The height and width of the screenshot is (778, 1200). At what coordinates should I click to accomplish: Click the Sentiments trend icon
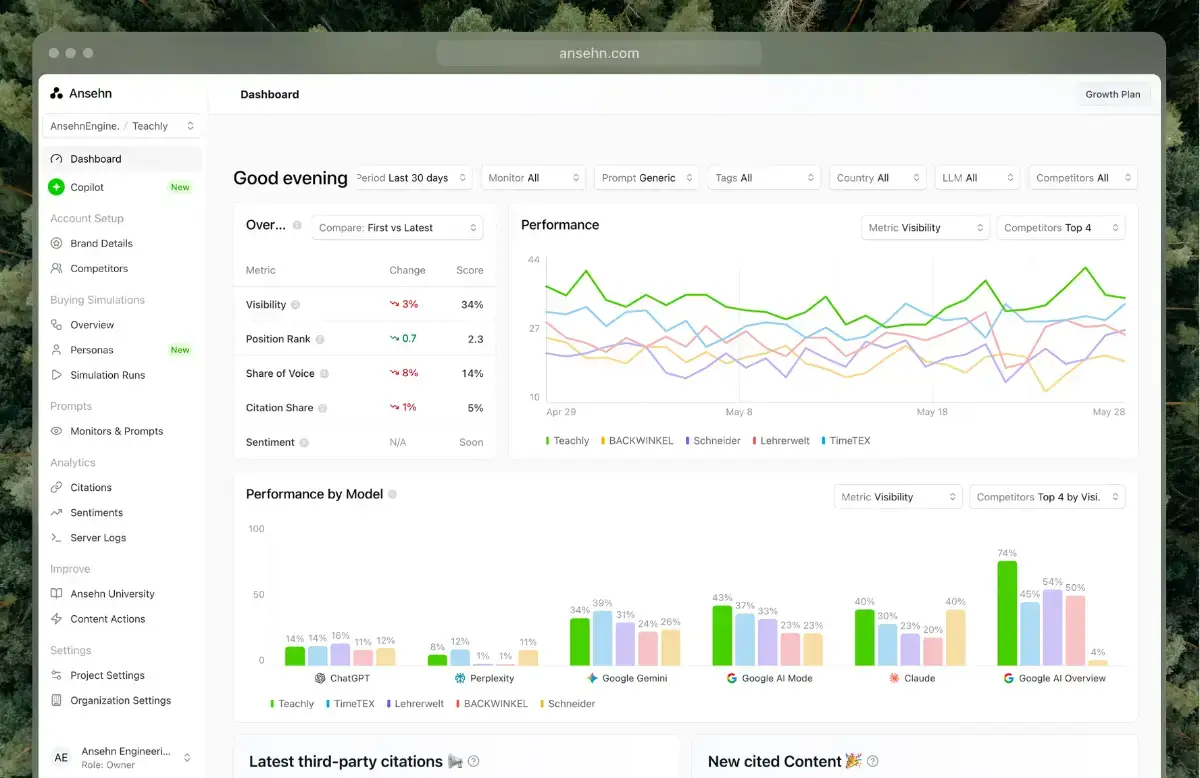pyautogui.click(x=57, y=512)
